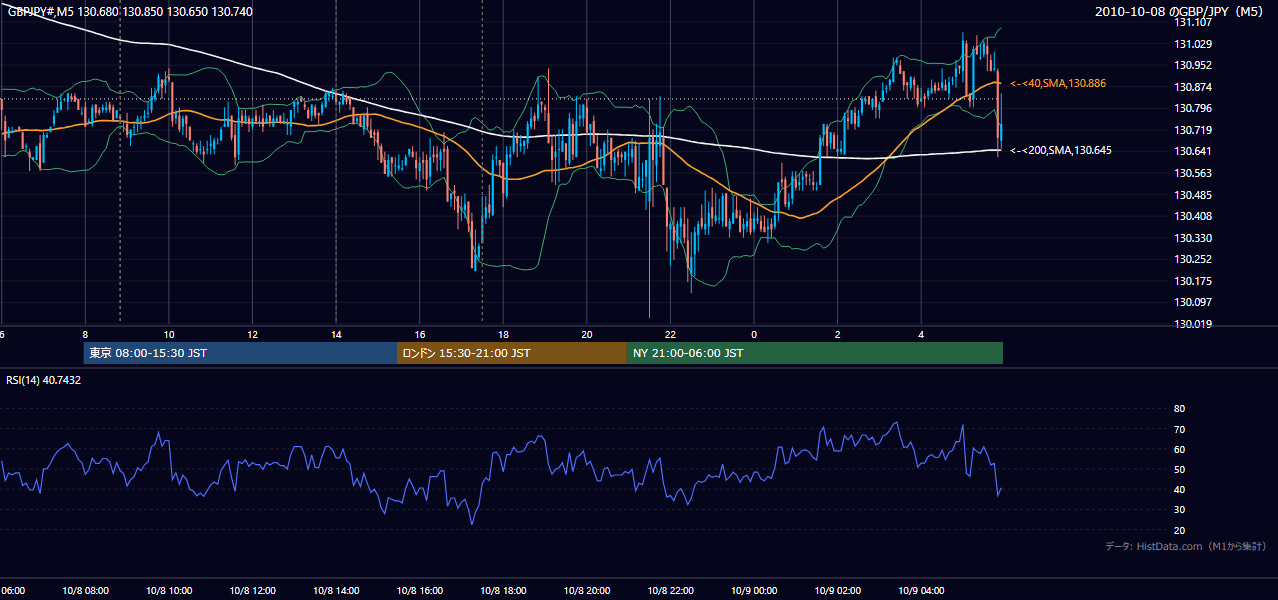
Task: Click hour tick 22 below the price chart
Action: click(670, 334)
